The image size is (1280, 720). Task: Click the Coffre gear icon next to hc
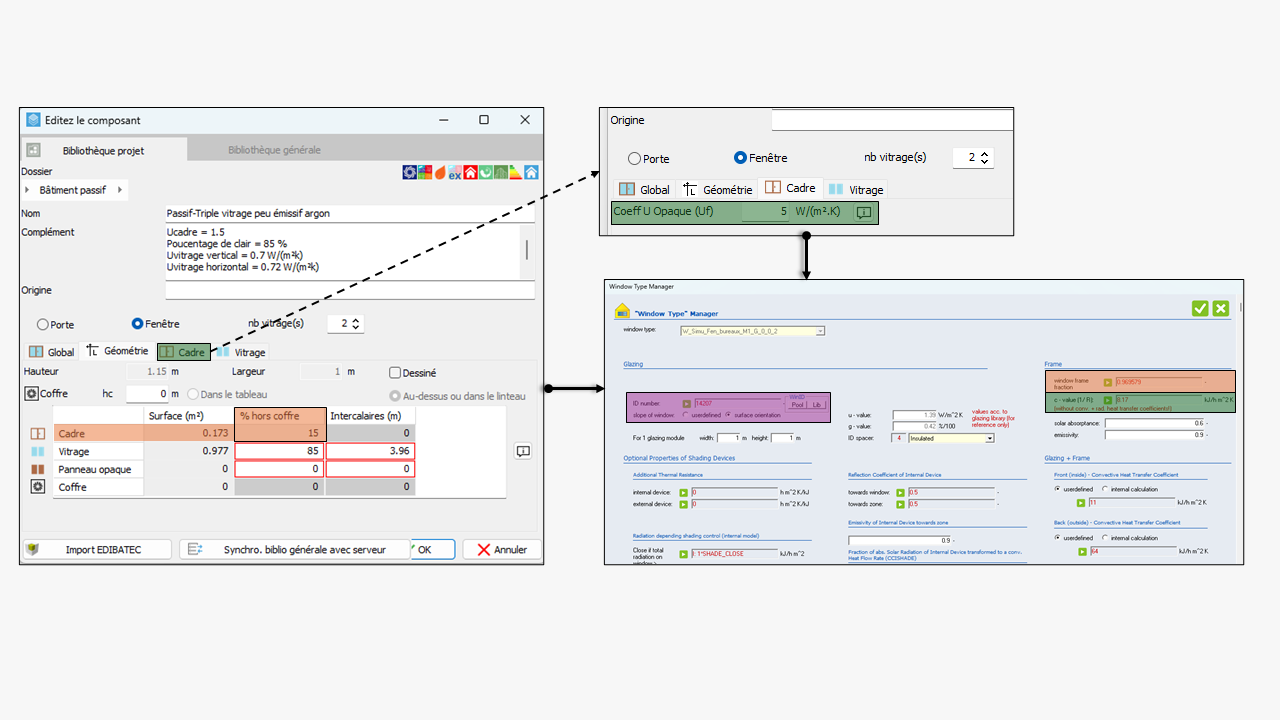coord(31,394)
